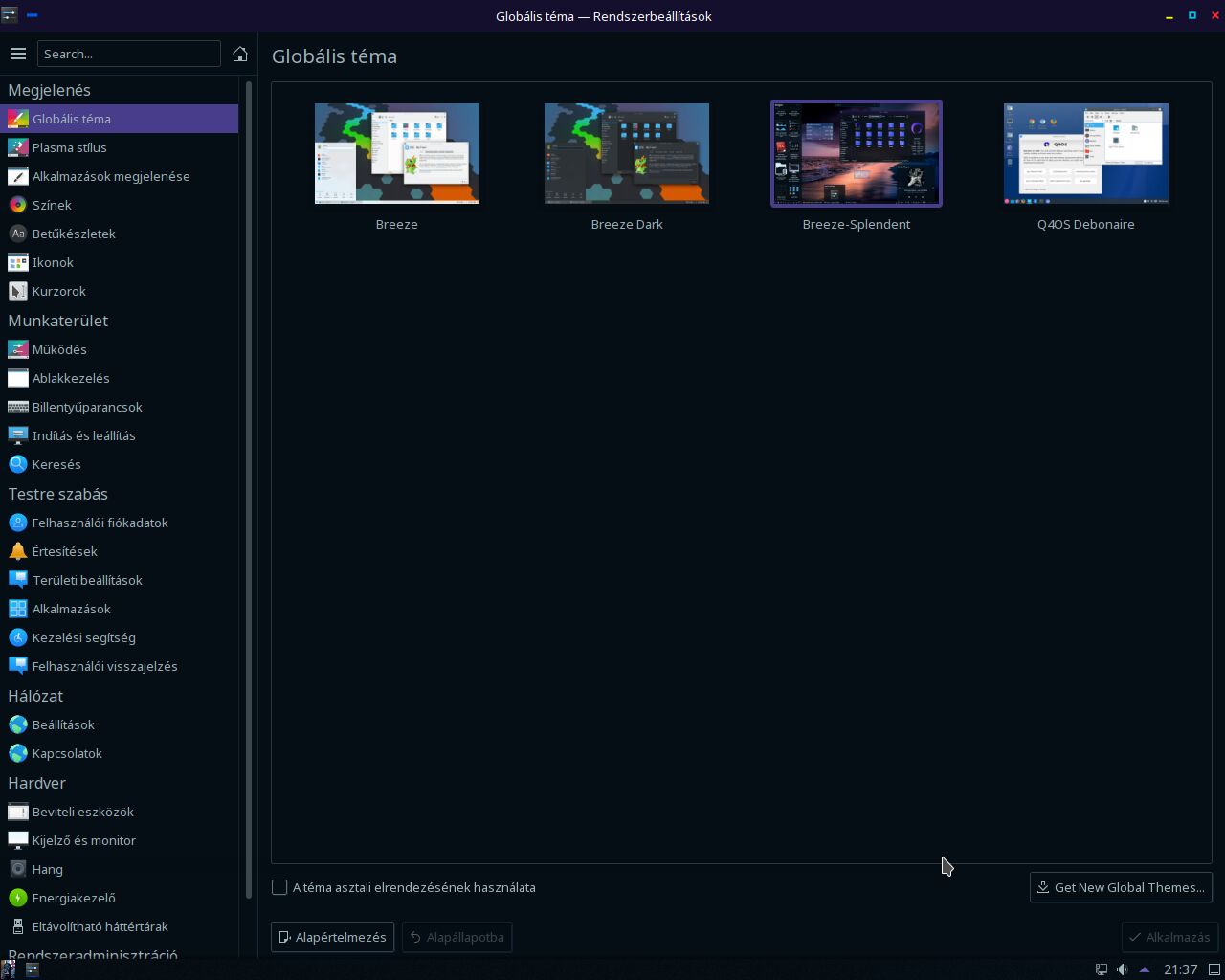Click the Ikonok sidebar icon
Viewport: 1225px width, 980px height.
(17, 262)
